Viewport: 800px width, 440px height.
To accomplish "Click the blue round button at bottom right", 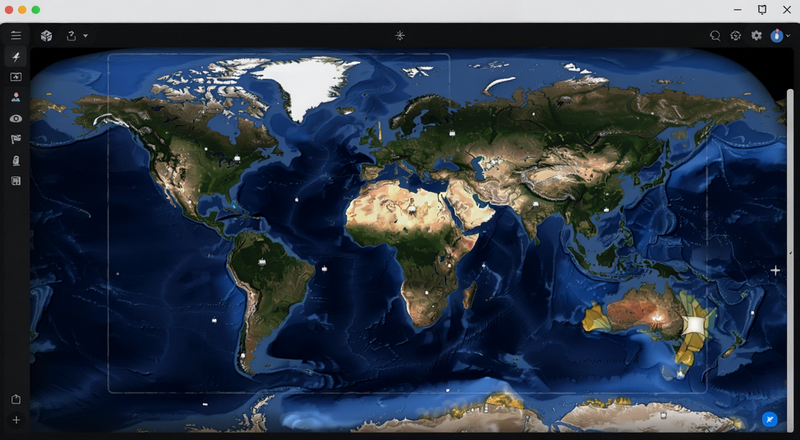I will [769, 420].
